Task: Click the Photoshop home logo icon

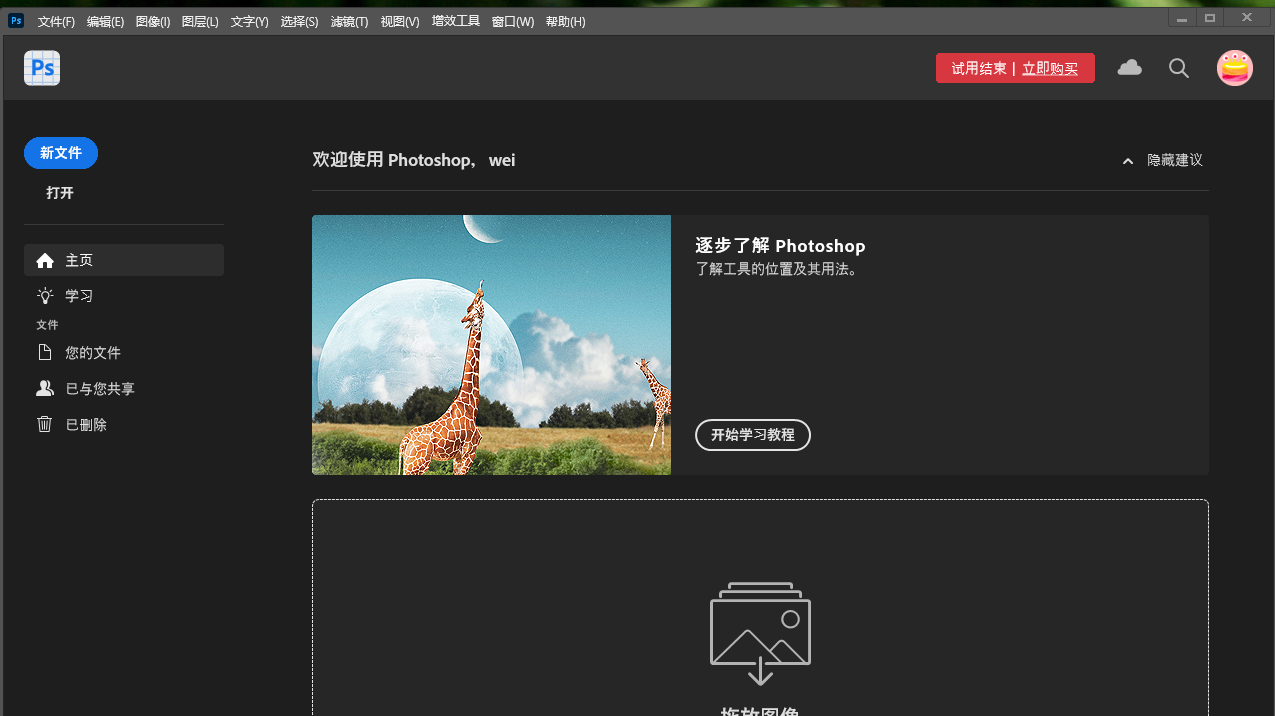Action: 42,68
